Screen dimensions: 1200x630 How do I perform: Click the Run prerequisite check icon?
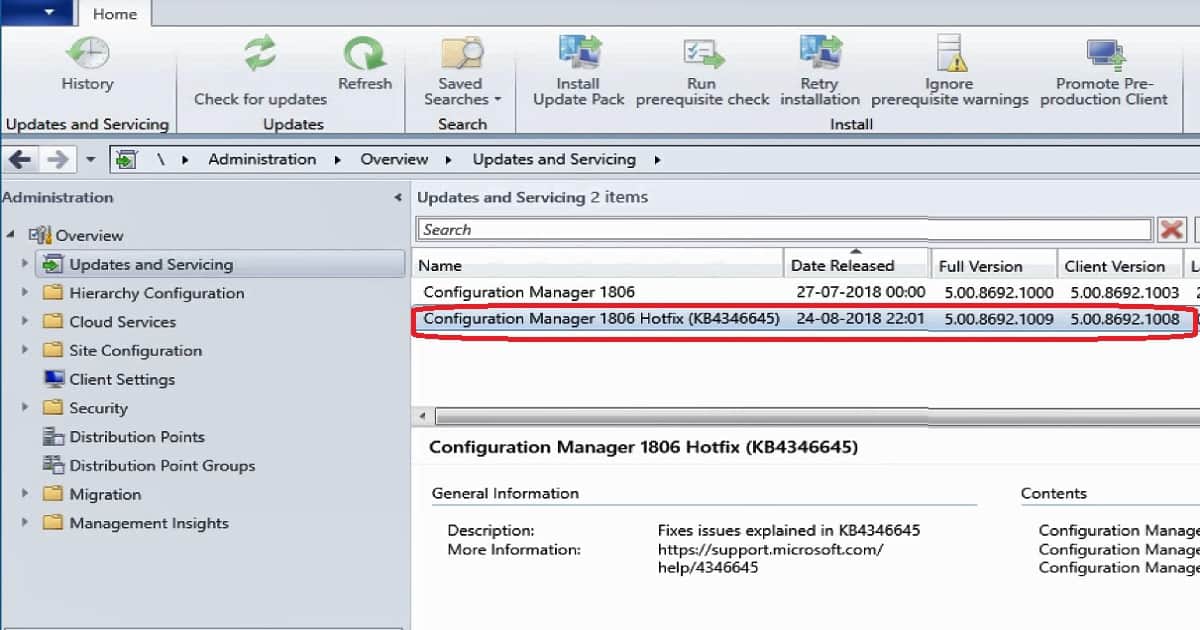pyautogui.click(x=703, y=53)
